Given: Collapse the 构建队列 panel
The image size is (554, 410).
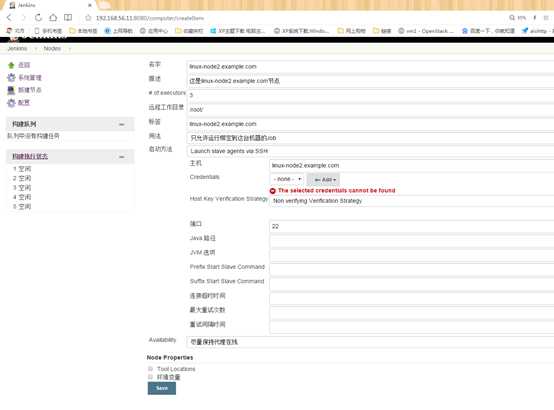Looking at the screenshot, I should click(122, 124).
